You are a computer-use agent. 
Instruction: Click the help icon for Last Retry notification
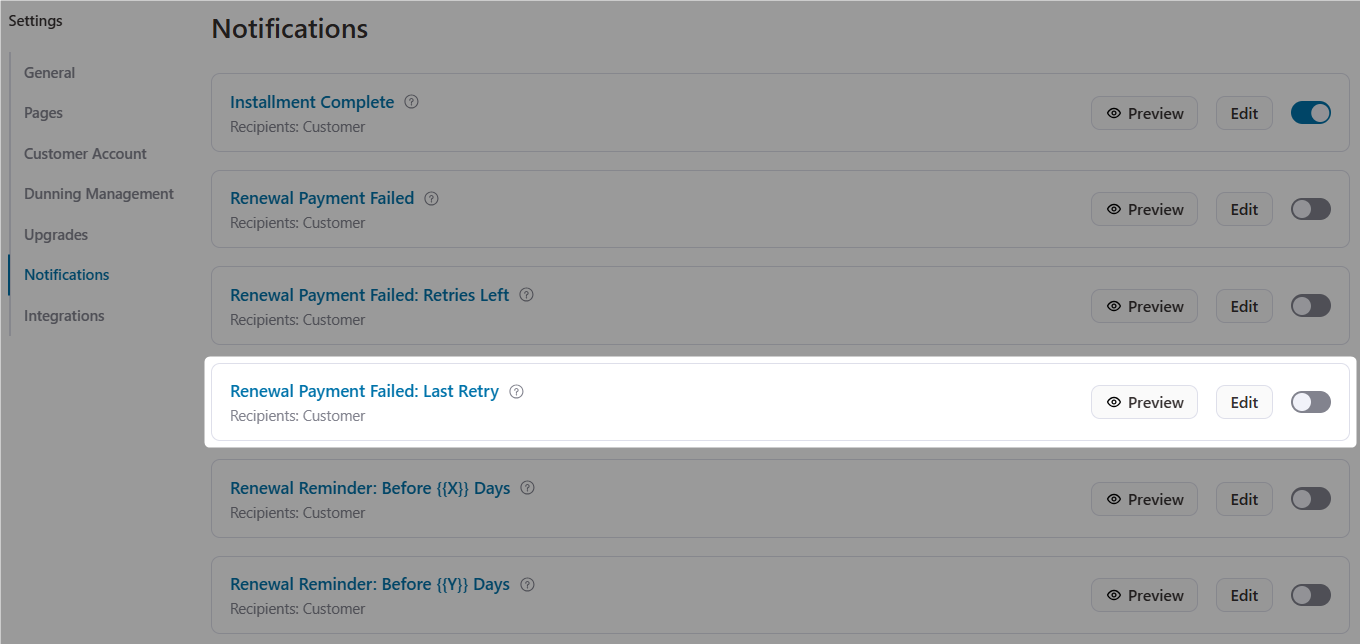tap(516, 391)
